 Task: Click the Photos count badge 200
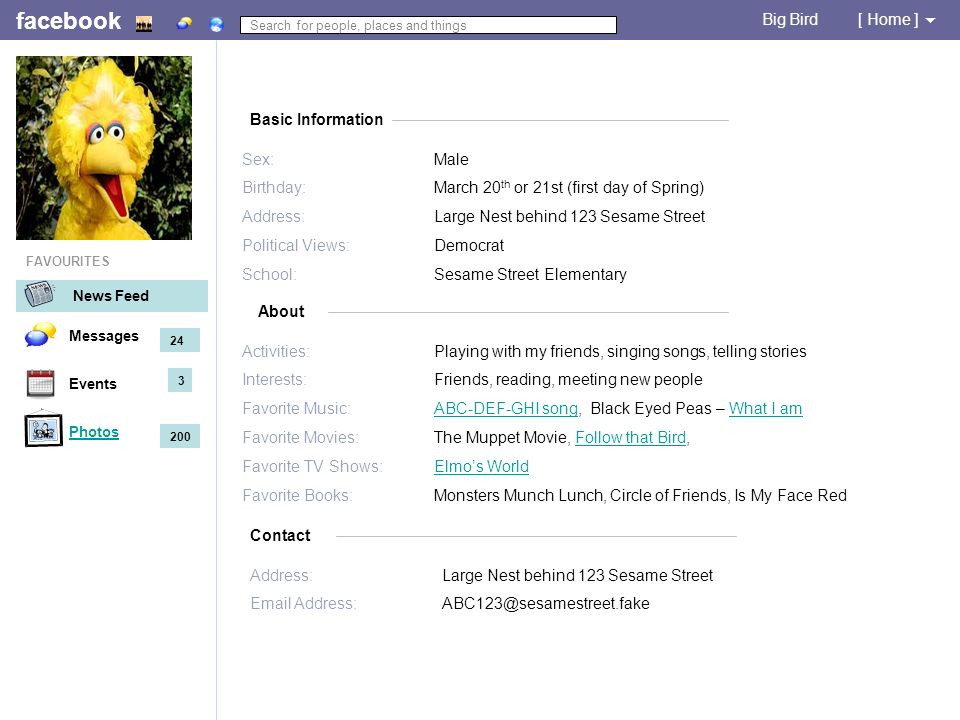(x=180, y=436)
